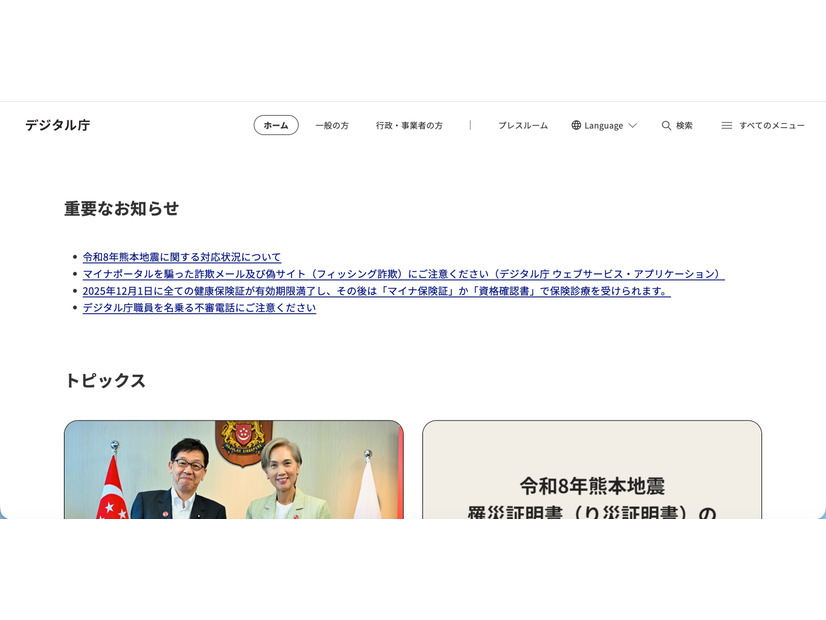Open the マイナポータル phishing warning link
This screenshot has width=826, height=620.
point(404,274)
